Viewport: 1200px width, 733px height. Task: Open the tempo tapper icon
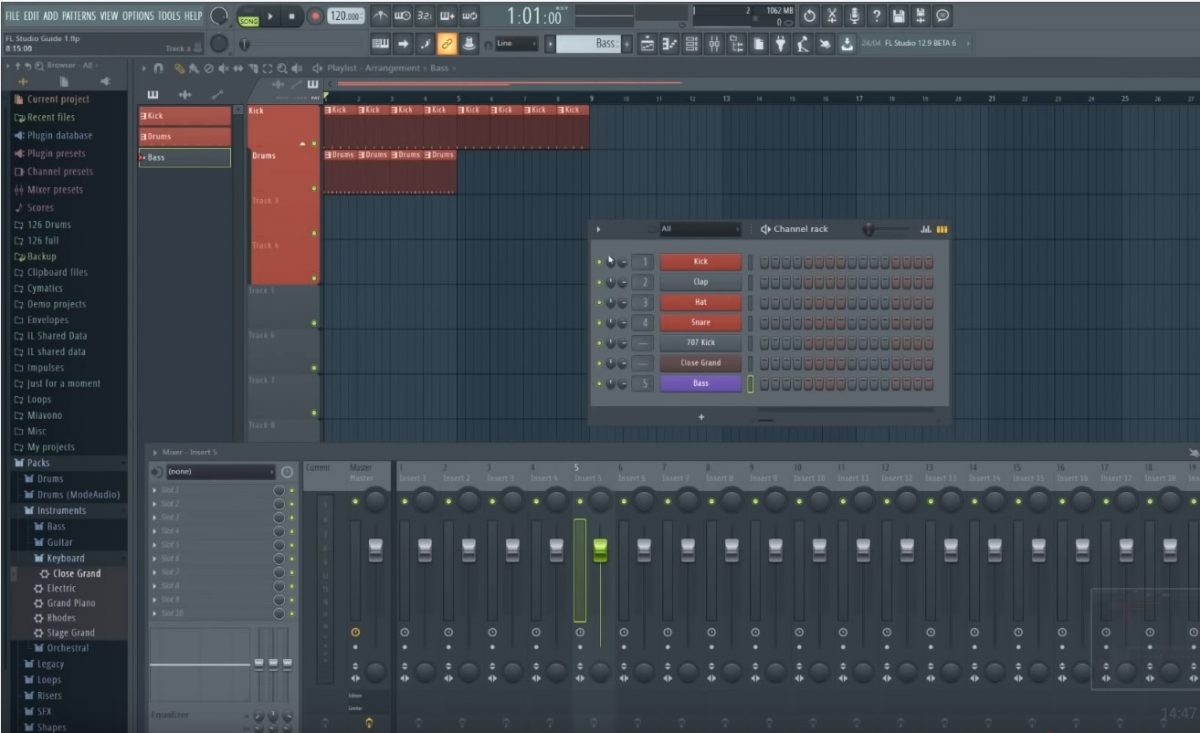coord(803,43)
